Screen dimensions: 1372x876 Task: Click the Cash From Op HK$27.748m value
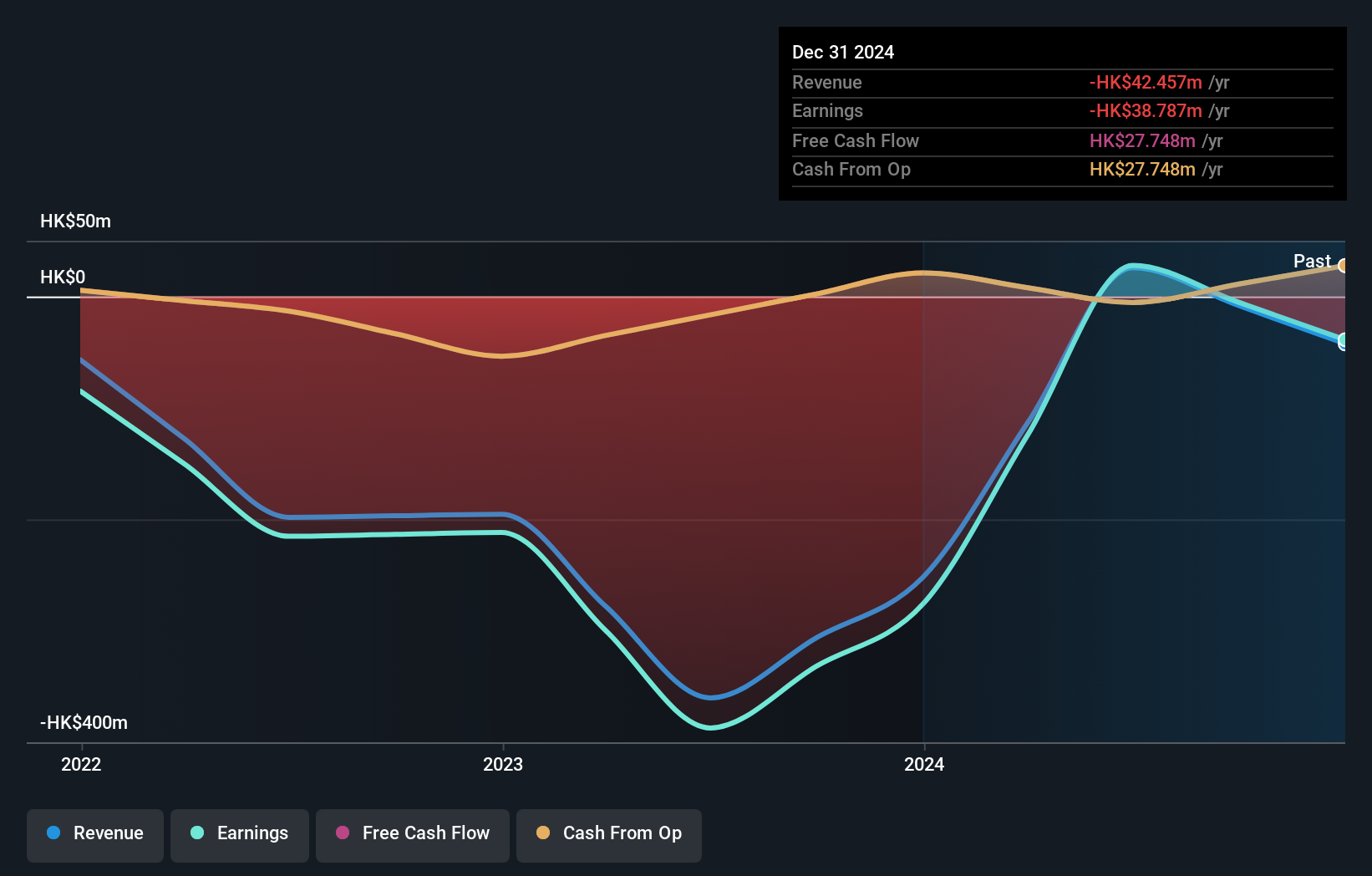coord(1142,169)
